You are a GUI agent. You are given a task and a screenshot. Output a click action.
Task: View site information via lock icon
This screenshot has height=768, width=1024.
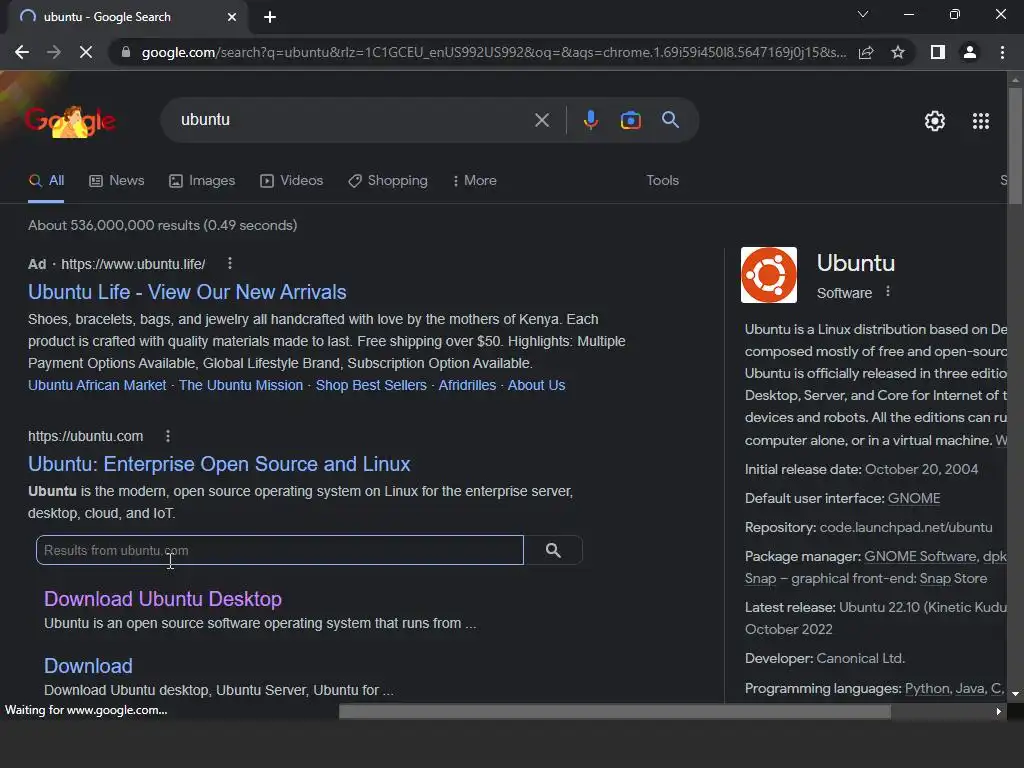pos(126,52)
